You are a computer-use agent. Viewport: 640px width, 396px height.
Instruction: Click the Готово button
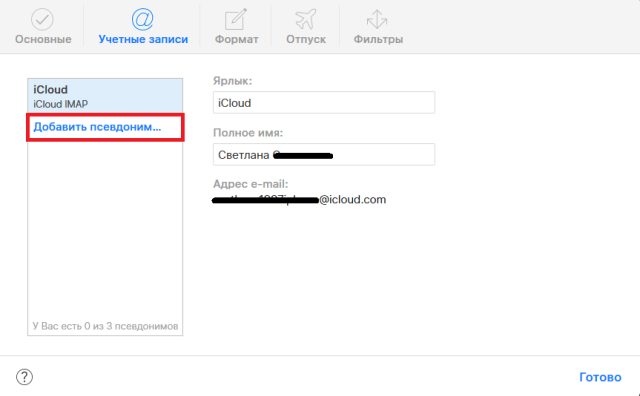tap(600, 377)
